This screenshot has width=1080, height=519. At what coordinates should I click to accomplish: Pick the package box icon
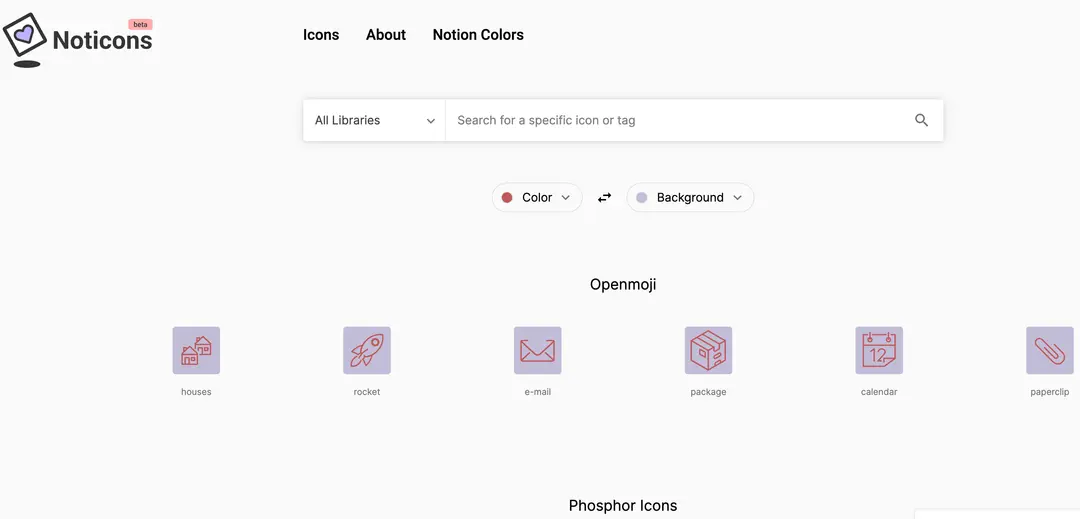click(708, 350)
